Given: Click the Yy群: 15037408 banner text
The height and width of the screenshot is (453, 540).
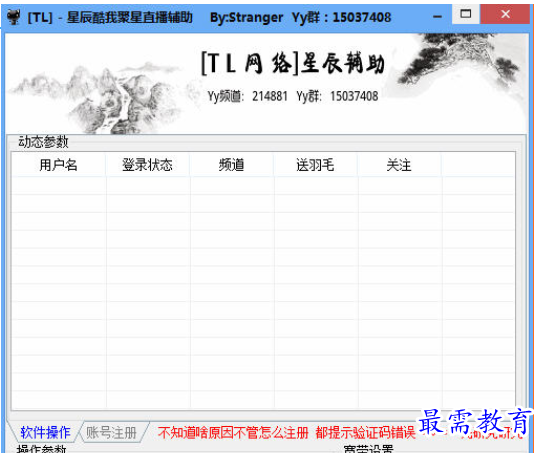Looking at the screenshot, I should pyautogui.click(x=337, y=96).
